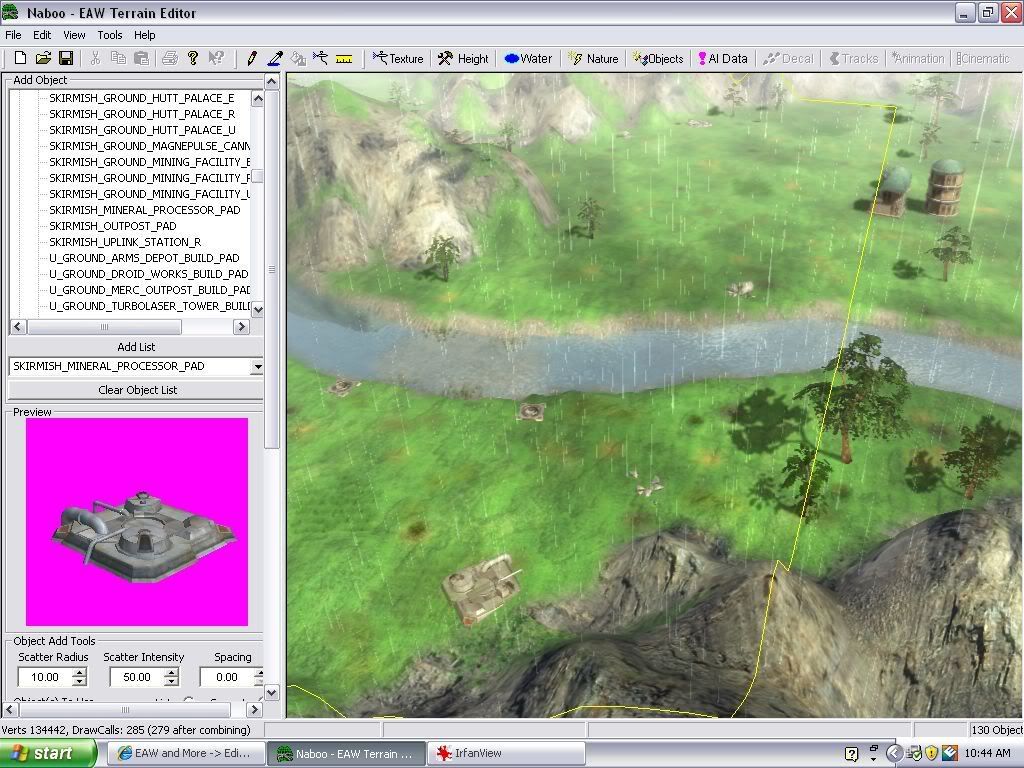Open the Nature mode
Screen dimensions: 1024x768
(593, 58)
